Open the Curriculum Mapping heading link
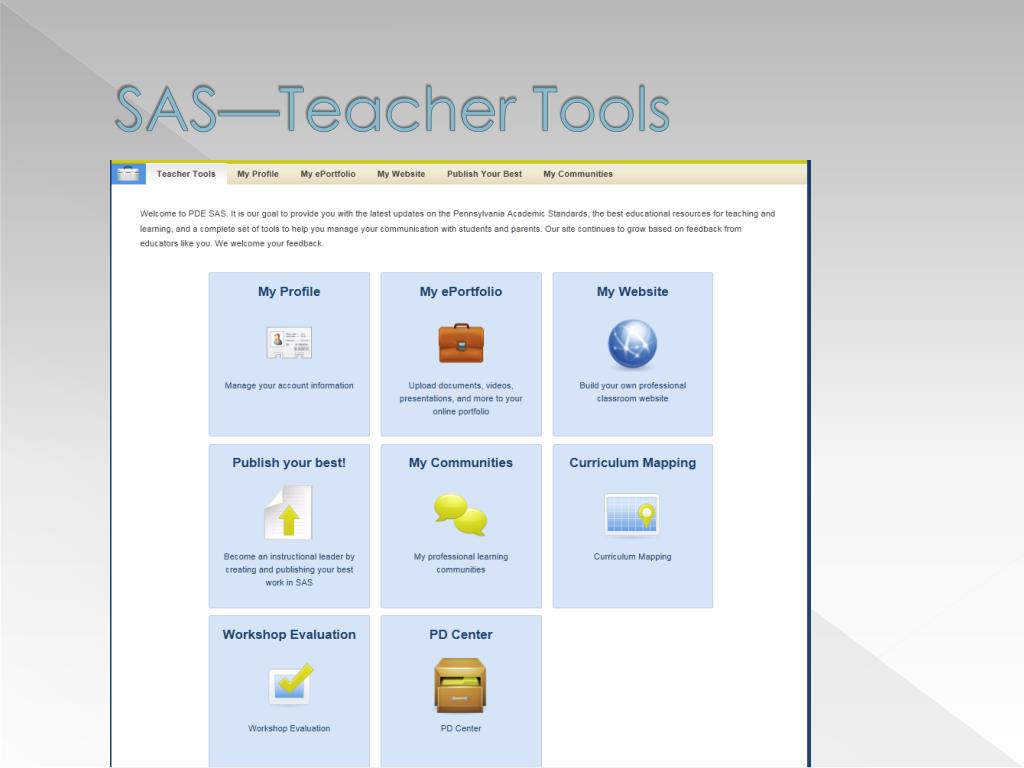The width and height of the screenshot is (1024, 768). click(632, 463)
